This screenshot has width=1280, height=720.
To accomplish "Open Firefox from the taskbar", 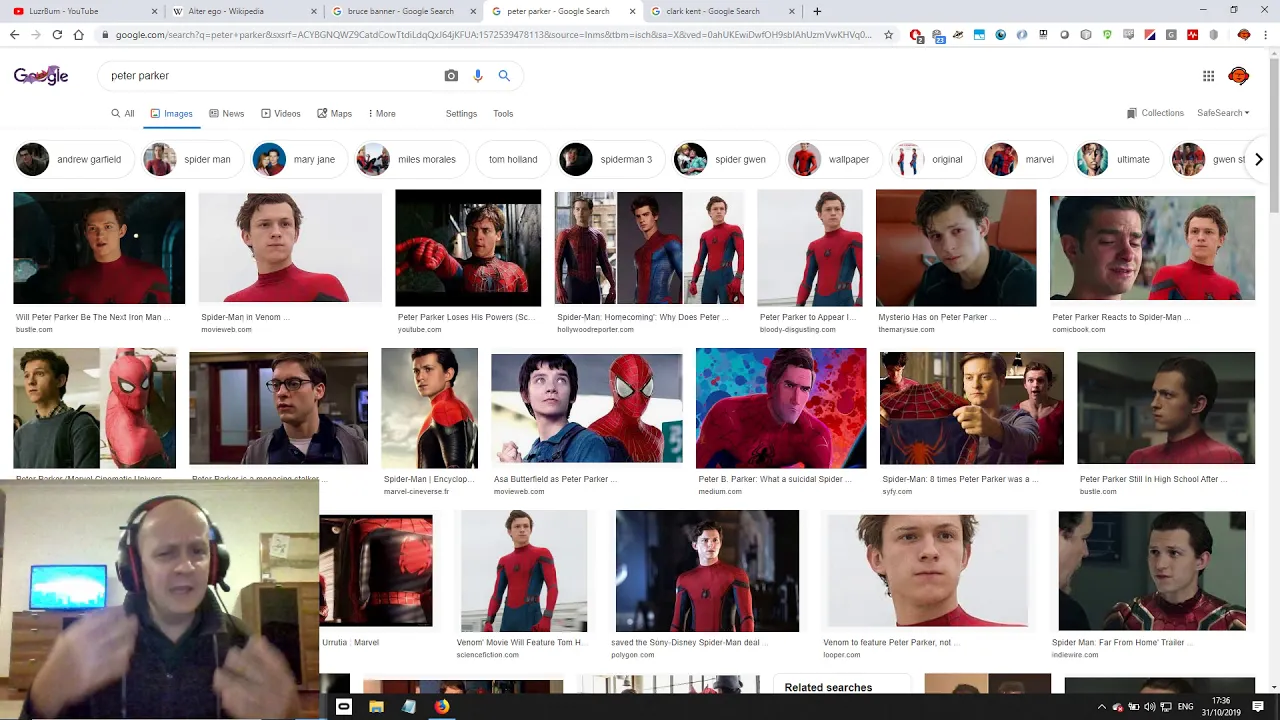I will point(441,706).
